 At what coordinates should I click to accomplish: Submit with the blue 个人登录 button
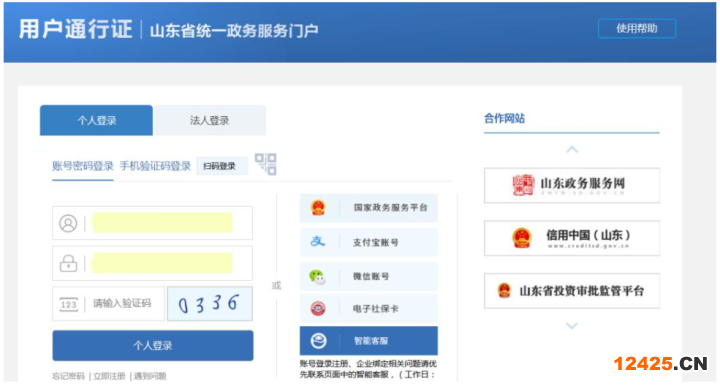coord(153,346)
